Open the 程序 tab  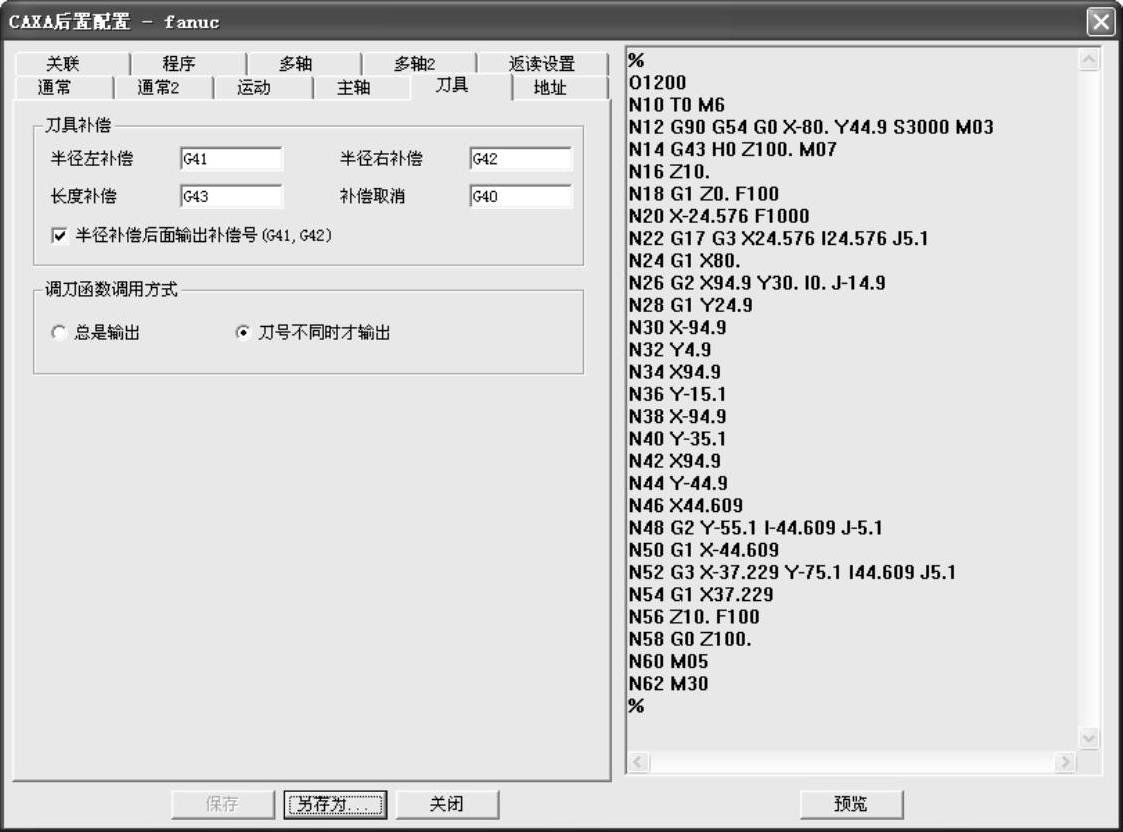(179, 65)
